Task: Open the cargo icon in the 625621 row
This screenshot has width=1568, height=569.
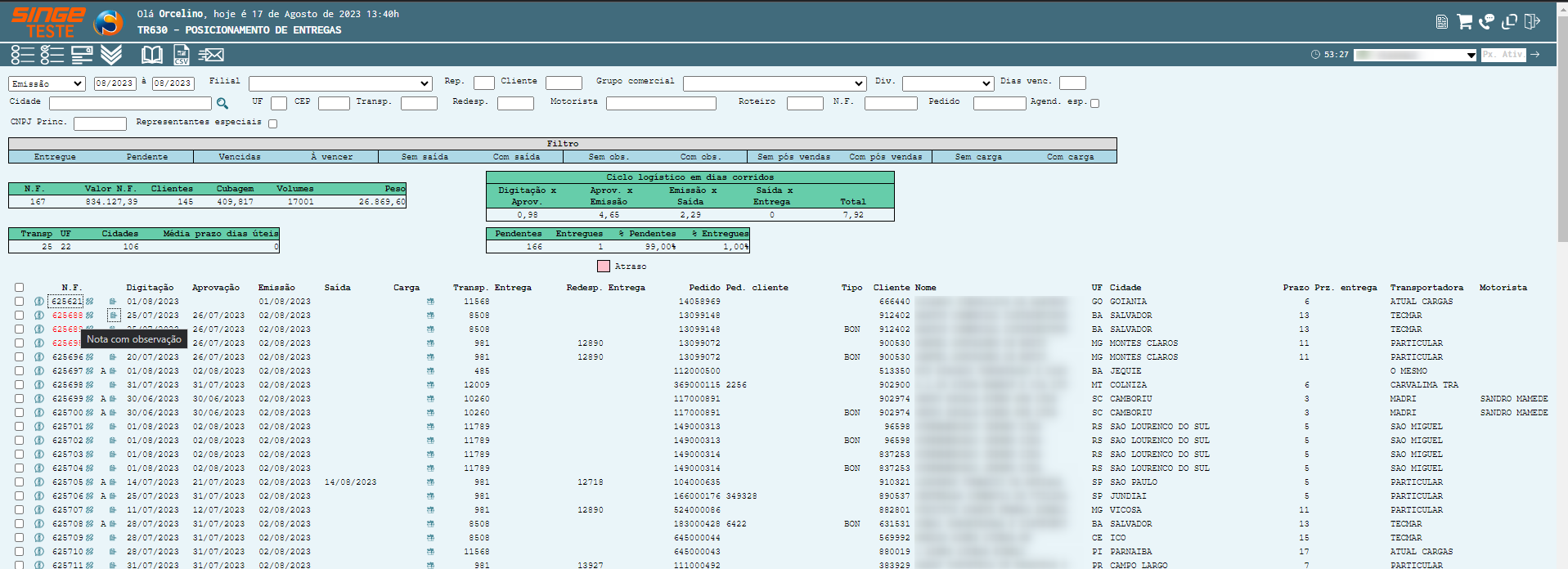Action: (x=430, y=302)
